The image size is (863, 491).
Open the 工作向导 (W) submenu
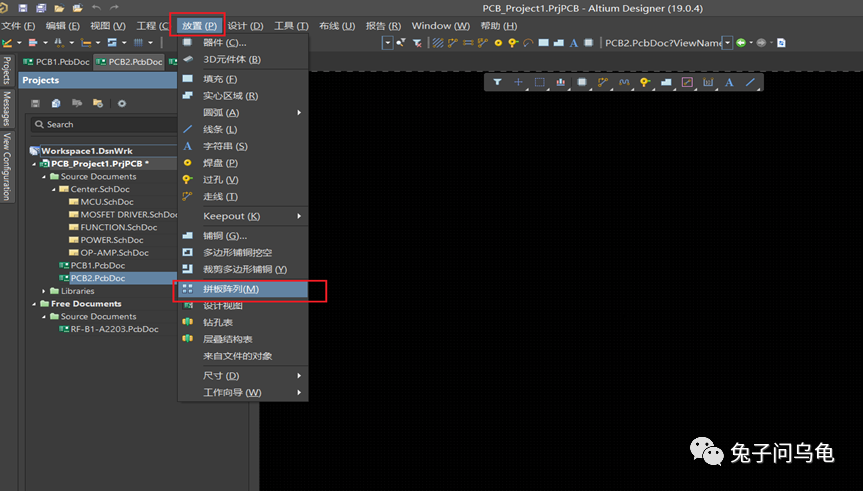243,392
